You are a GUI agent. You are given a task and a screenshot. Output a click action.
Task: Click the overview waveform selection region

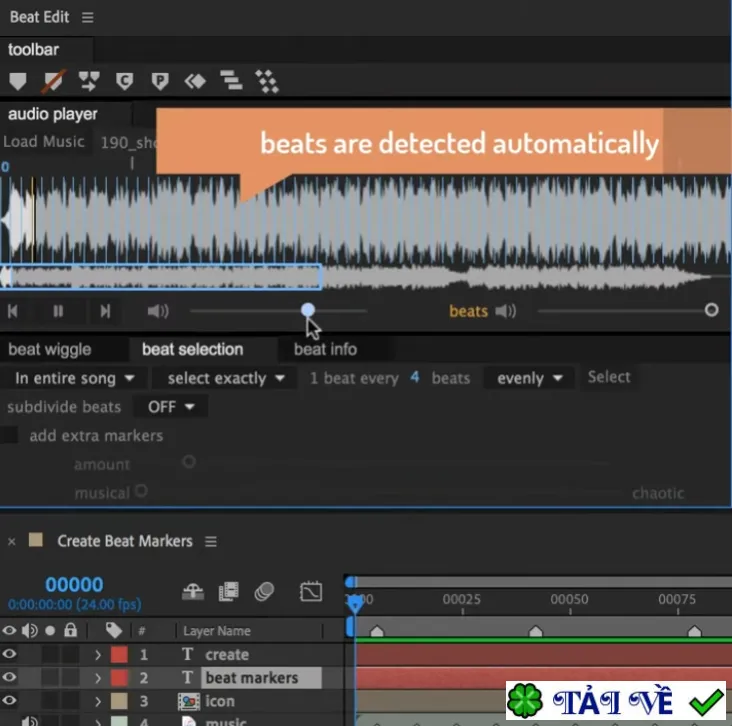[161, 277]
